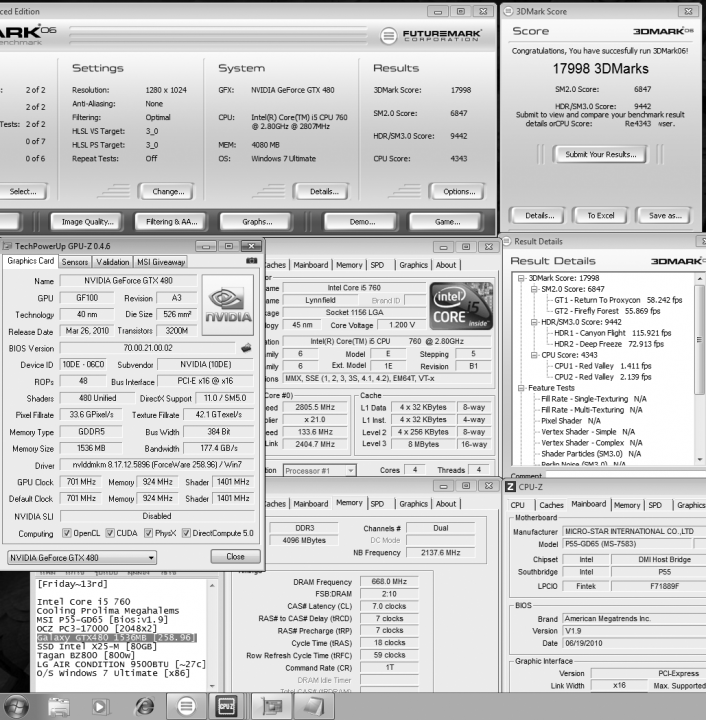The height and width of the screenshot is (720, 706).
Task: Click the Result Details scroll down arrow
Action: pyautogui.click(x=700, y=459)
